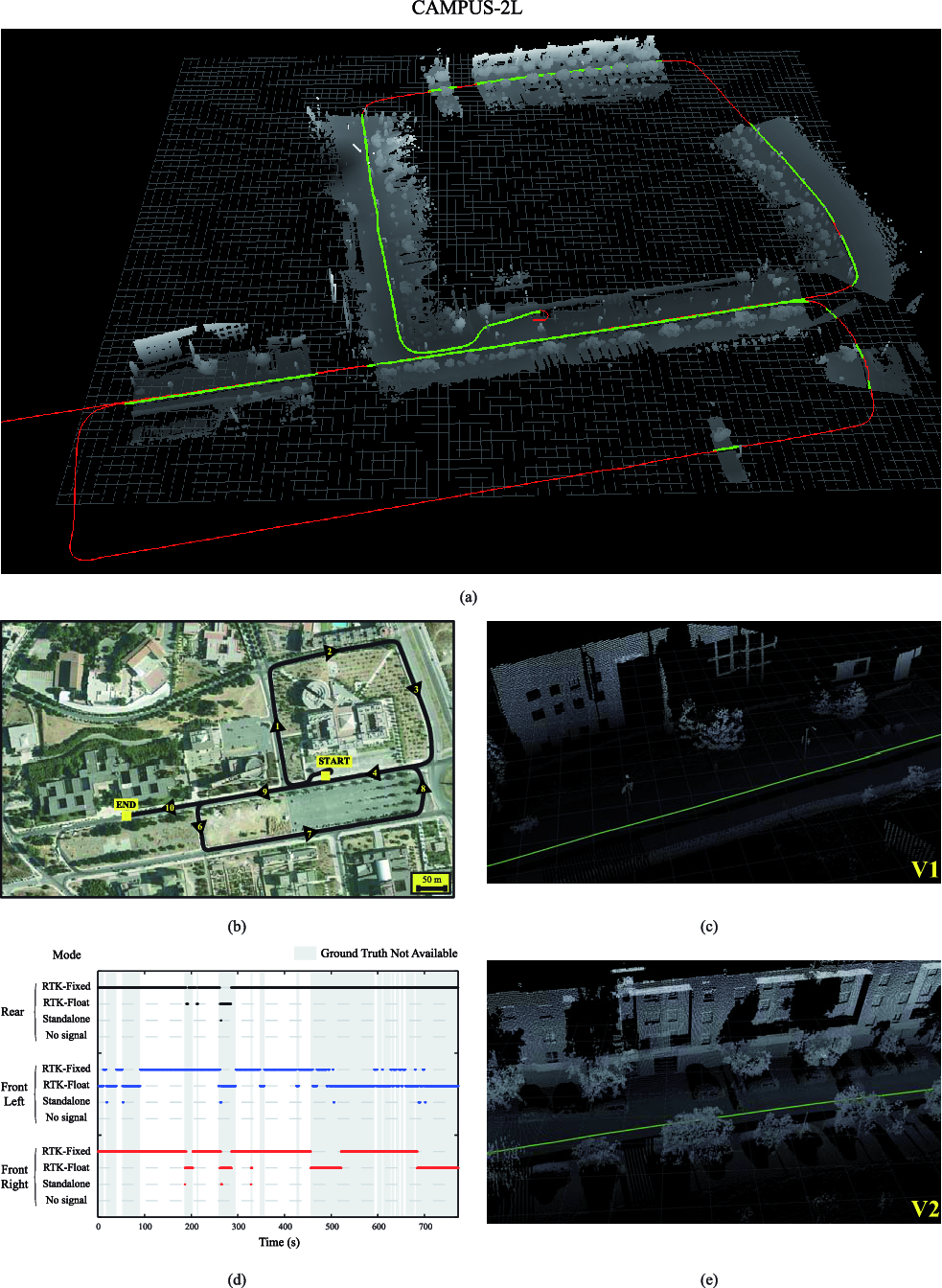Select the Front Right Standalone row label
The height and width of the screenshot is (1288, 942).
pos(66,1184)
